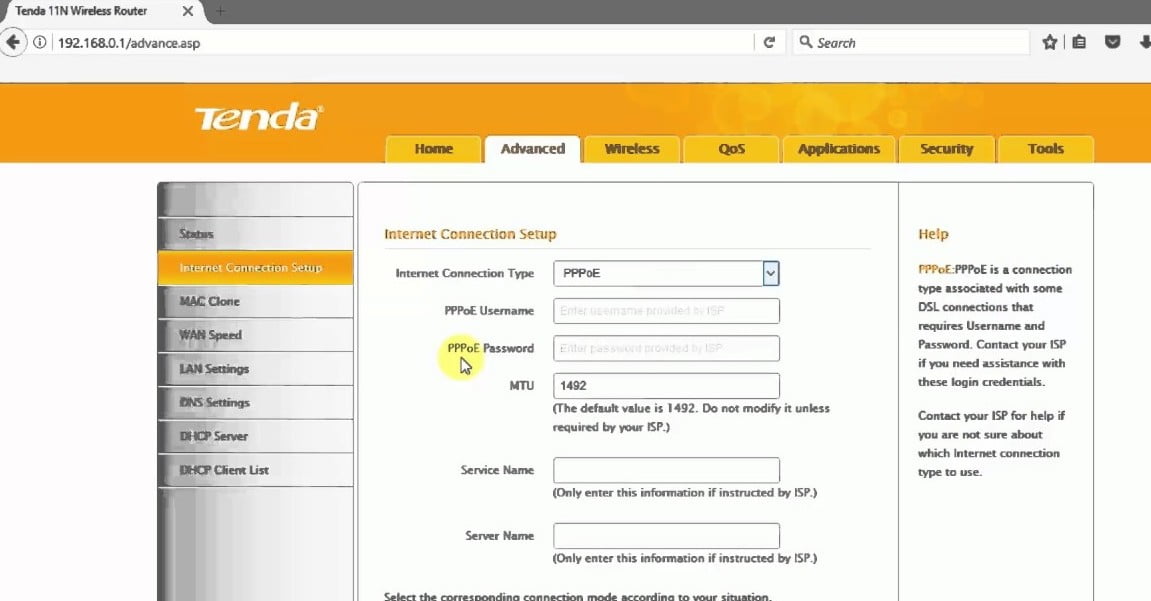Reload the page with the refresh icon
The width and height of the screenshot is (1151, 601).
pos(769,43)
